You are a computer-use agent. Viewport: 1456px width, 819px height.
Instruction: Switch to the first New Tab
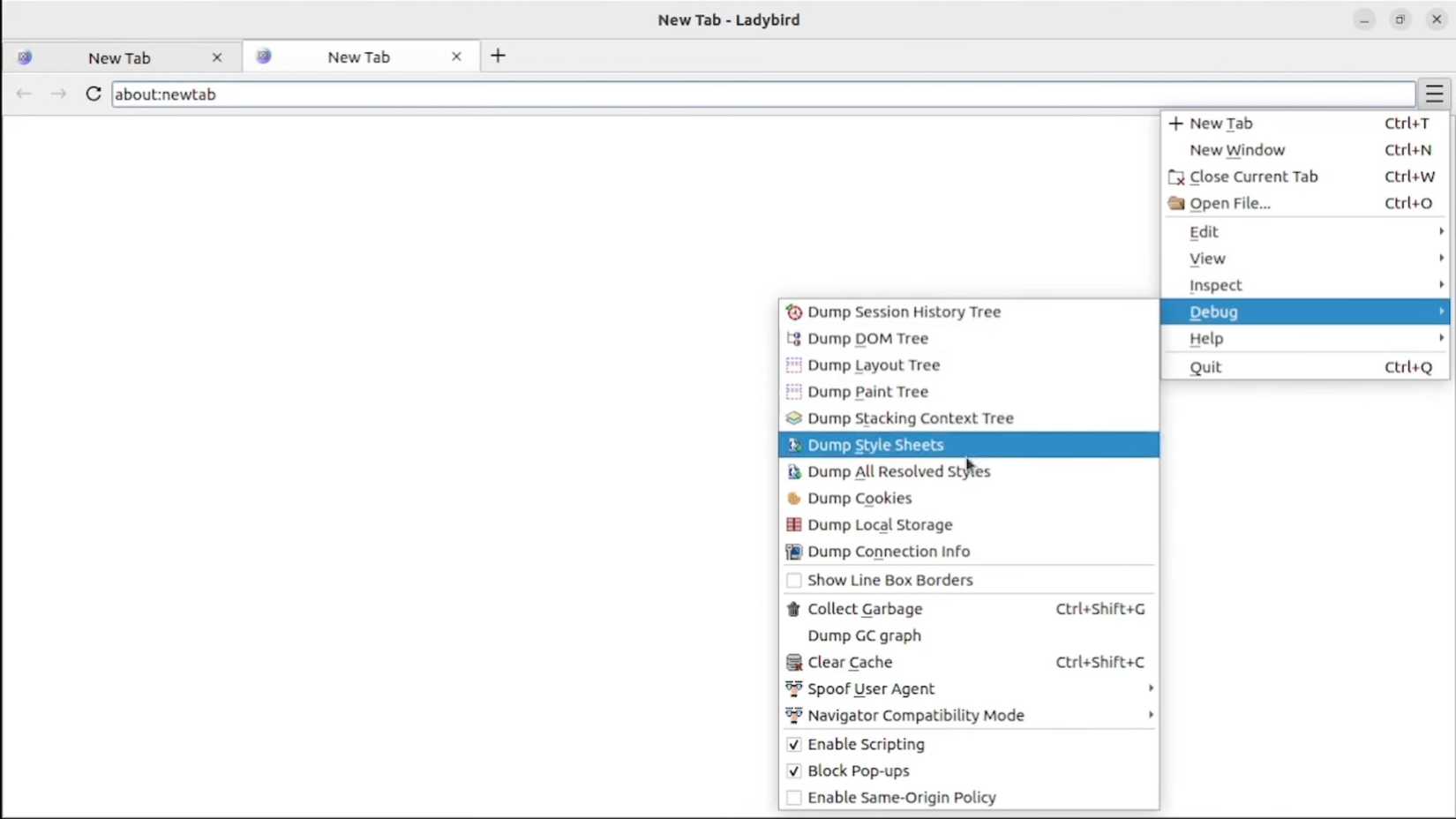pos(122,57)
